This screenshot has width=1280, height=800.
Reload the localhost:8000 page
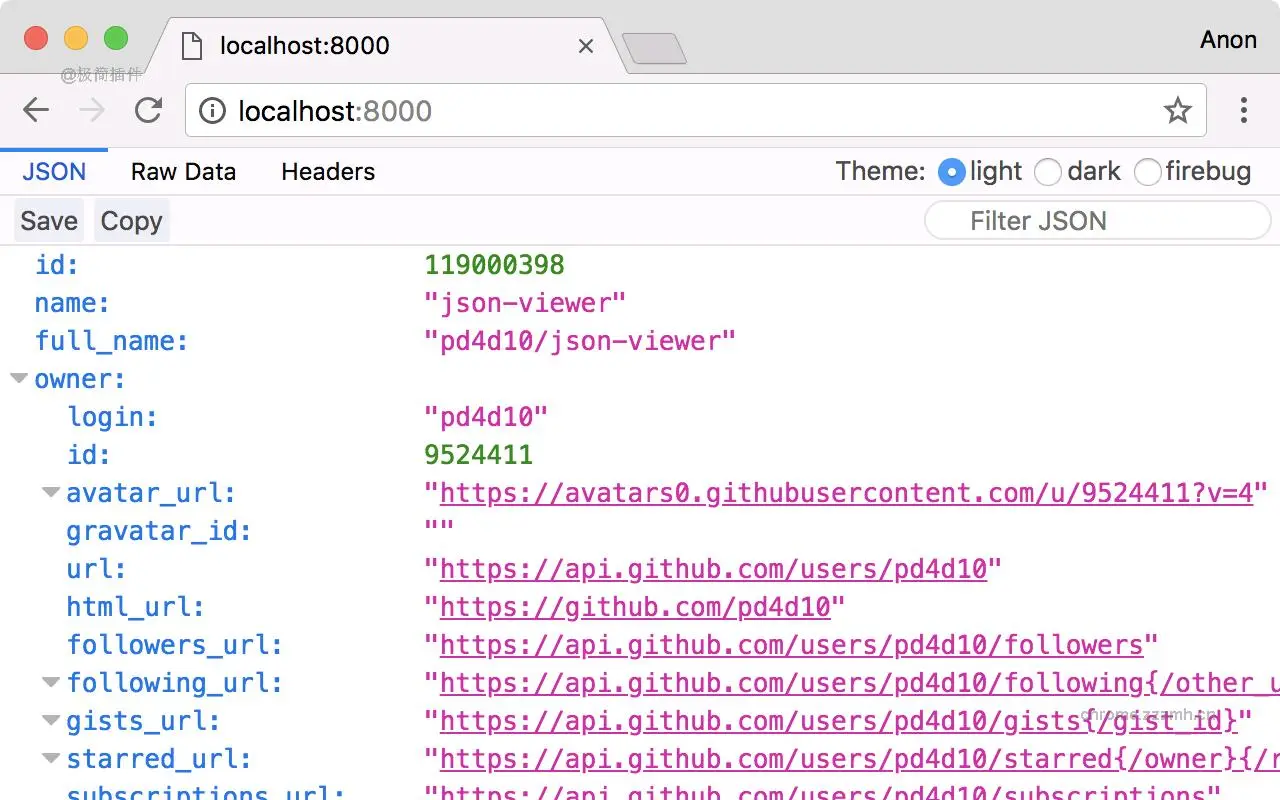(x=148, y=110)
